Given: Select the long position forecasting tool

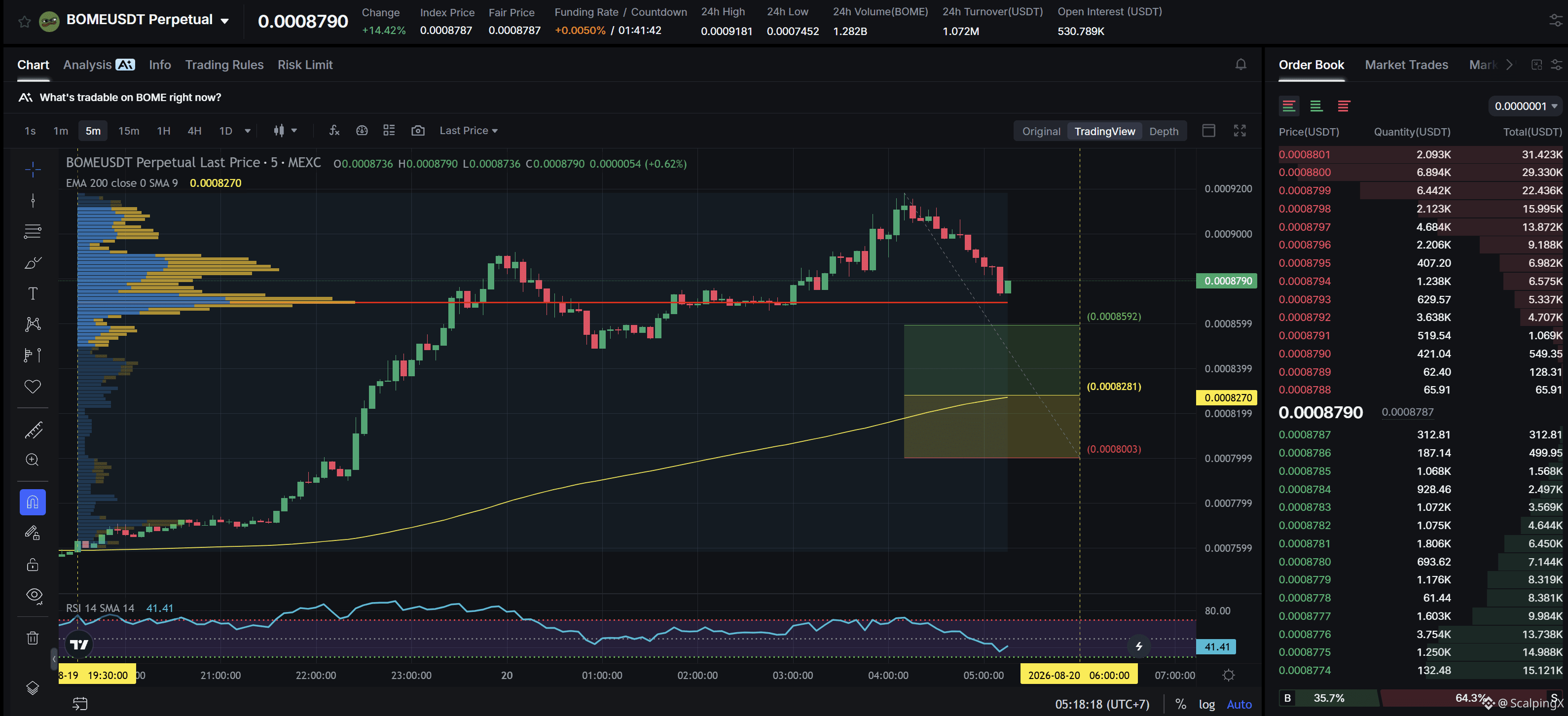Looking at the screenshot, I should point(33,355).
